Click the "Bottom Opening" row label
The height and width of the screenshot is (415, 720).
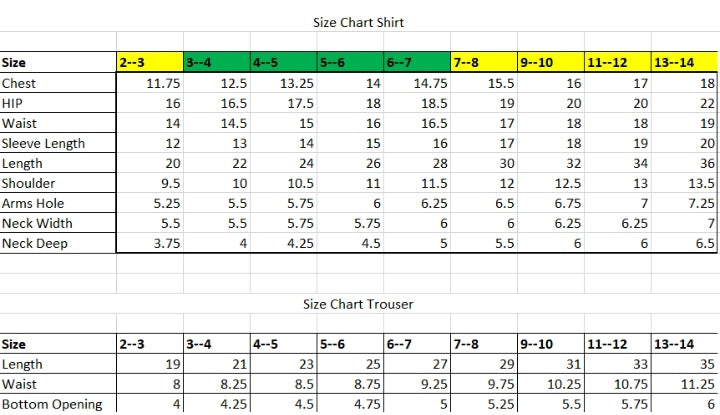click(52, 404)
